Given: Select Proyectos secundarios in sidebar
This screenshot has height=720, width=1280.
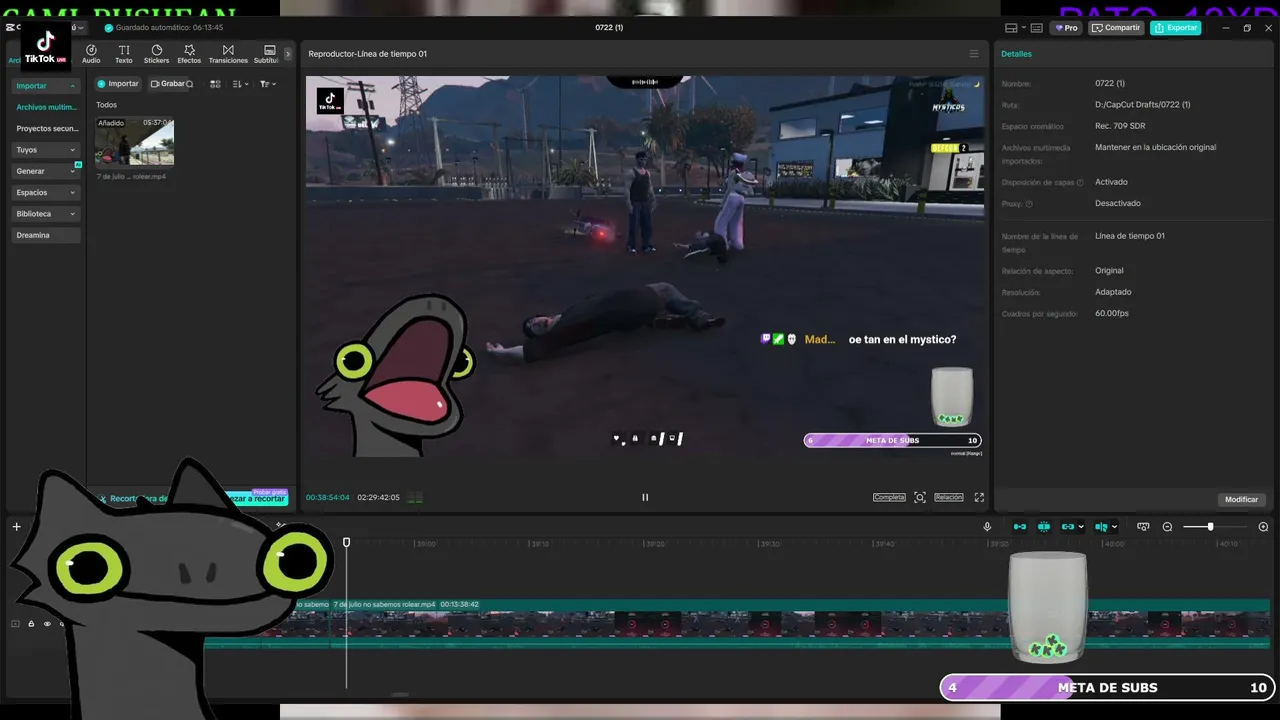Looking at the screenshot, I should pyautogui.click(x=46, y=128).
